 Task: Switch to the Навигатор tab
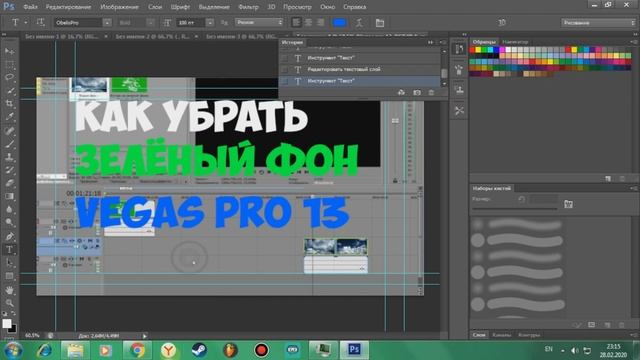pos(515,42)
